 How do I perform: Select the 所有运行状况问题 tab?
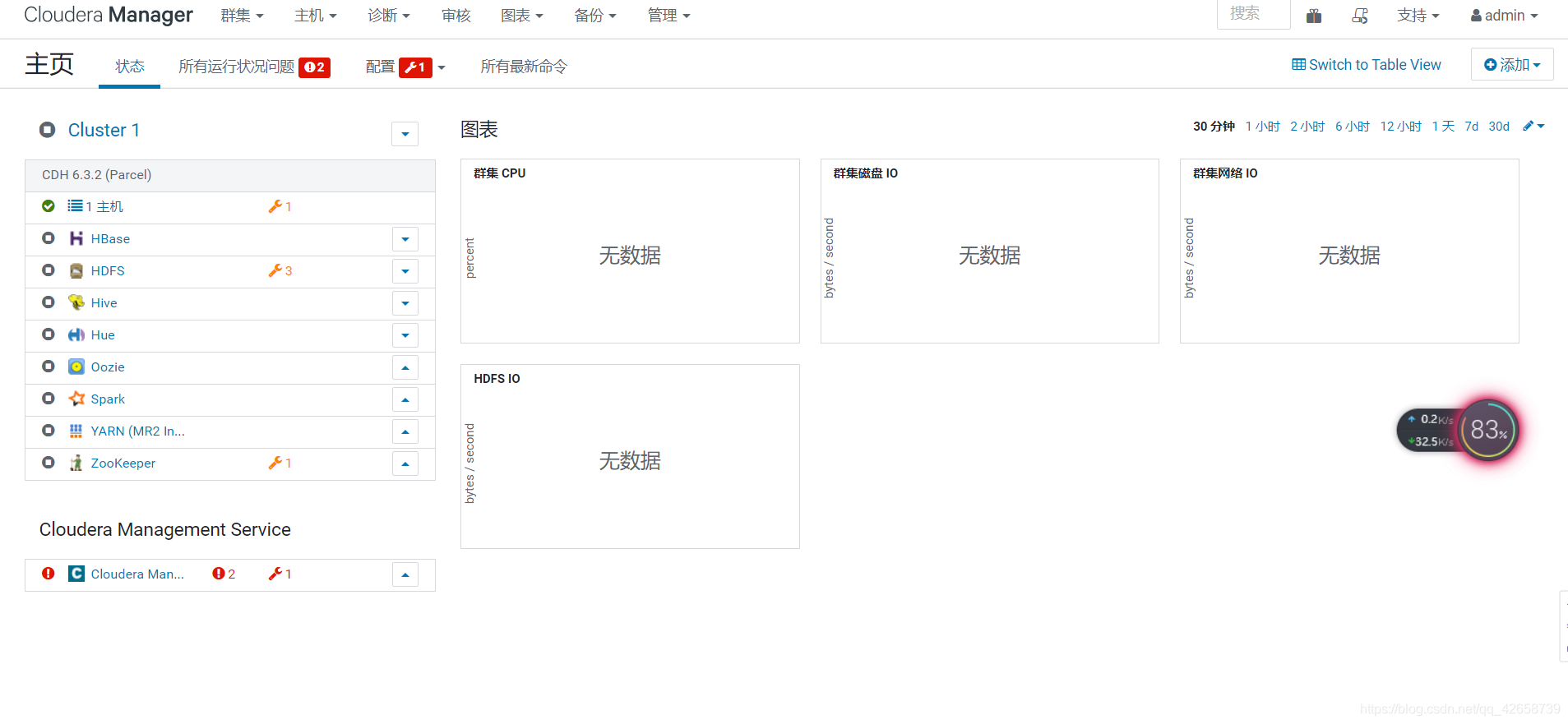pos(254,67)
